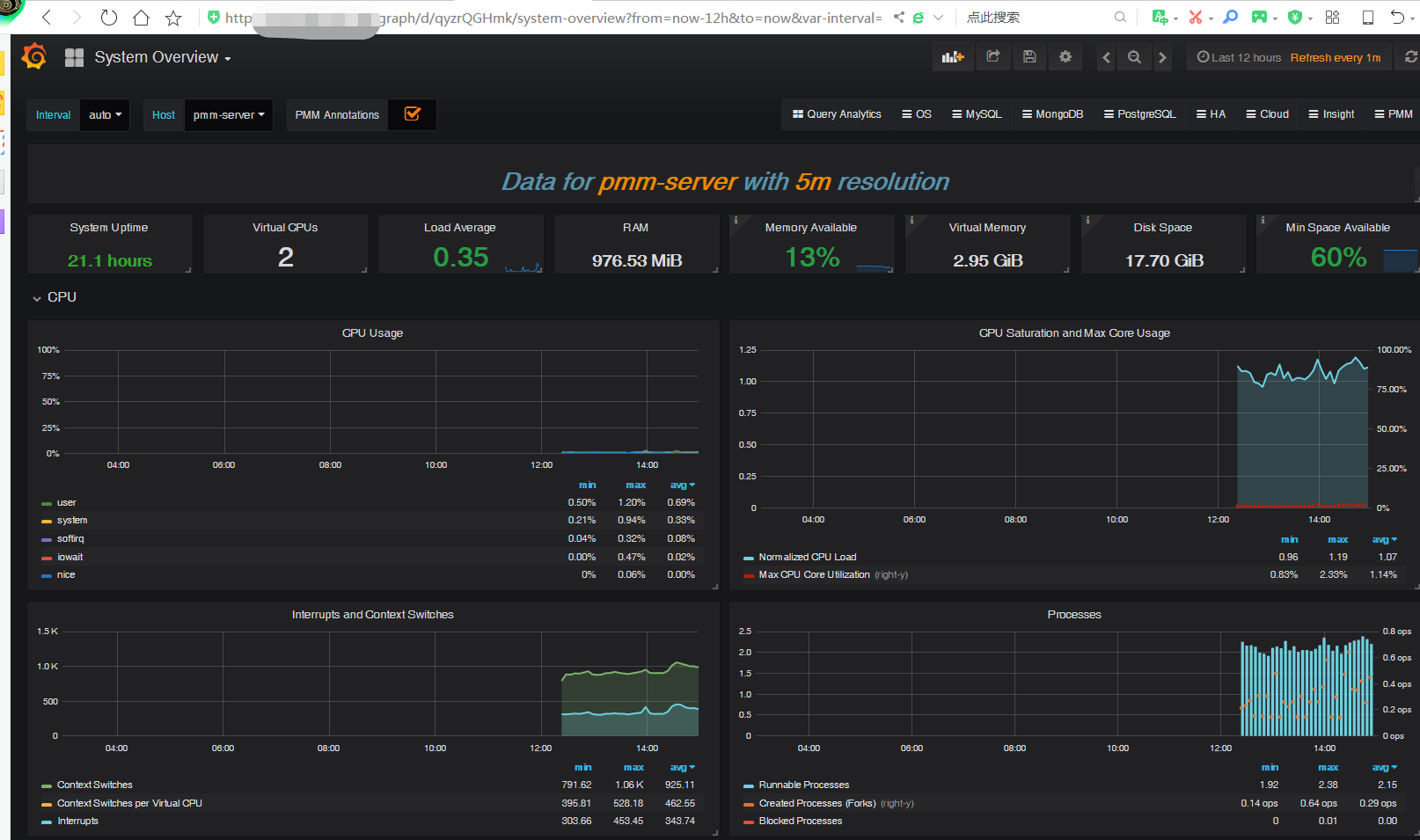Screen dimensions: 1420x840
Task: Toggle the user series in CPU Usage legend
Action: click(x=67, y=503)
